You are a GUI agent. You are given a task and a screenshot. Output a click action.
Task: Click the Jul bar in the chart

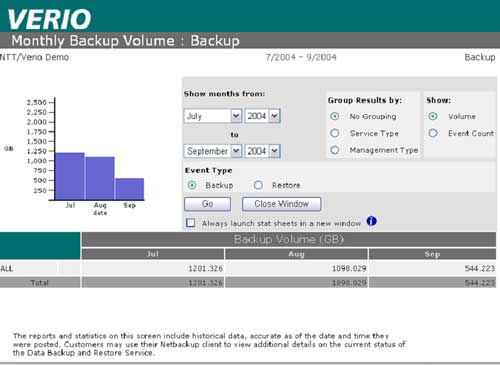[x=70, y=176]
